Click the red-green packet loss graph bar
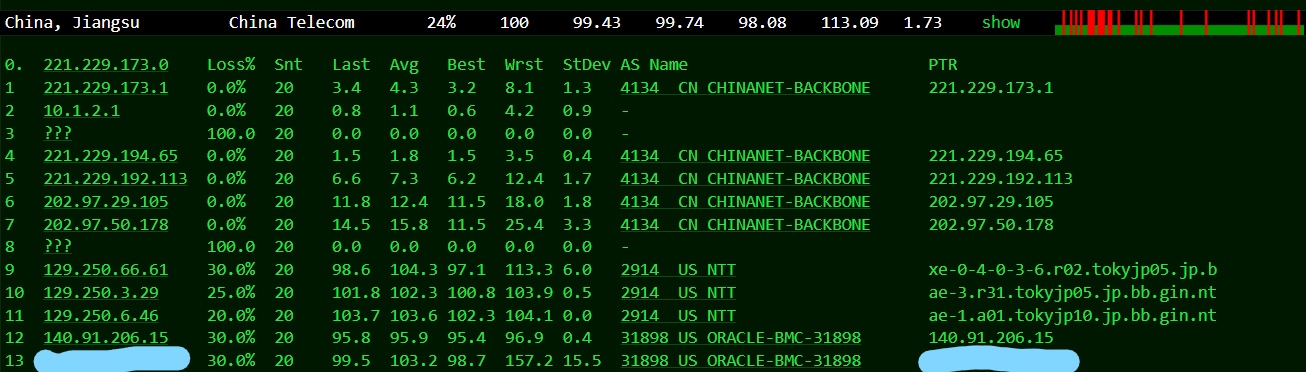The width and height of the screenshot is (1306, 372). click(1180, 22)
